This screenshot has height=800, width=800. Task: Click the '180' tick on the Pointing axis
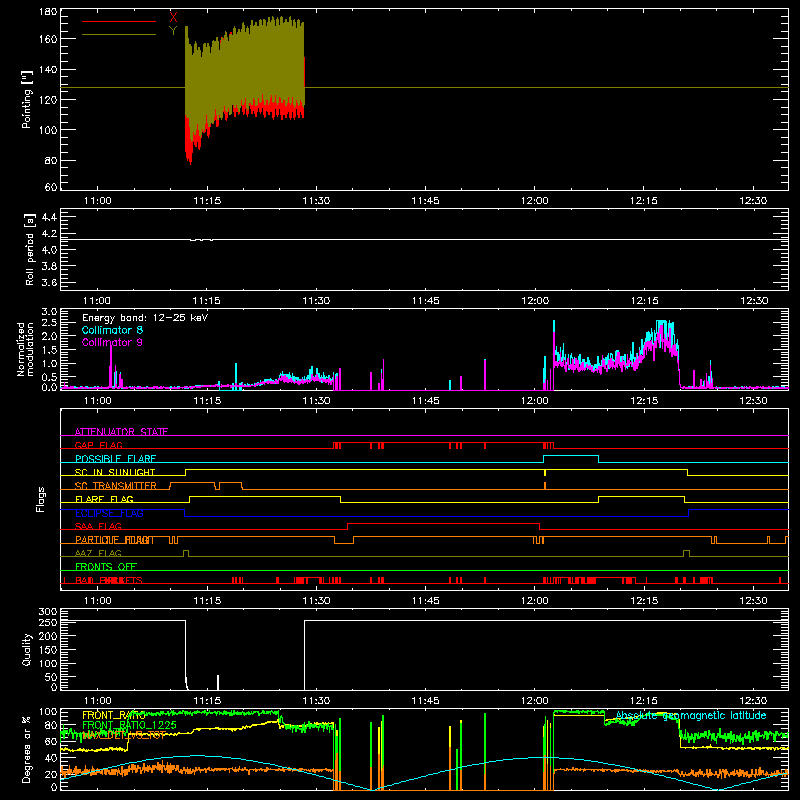tap(48, 11)
